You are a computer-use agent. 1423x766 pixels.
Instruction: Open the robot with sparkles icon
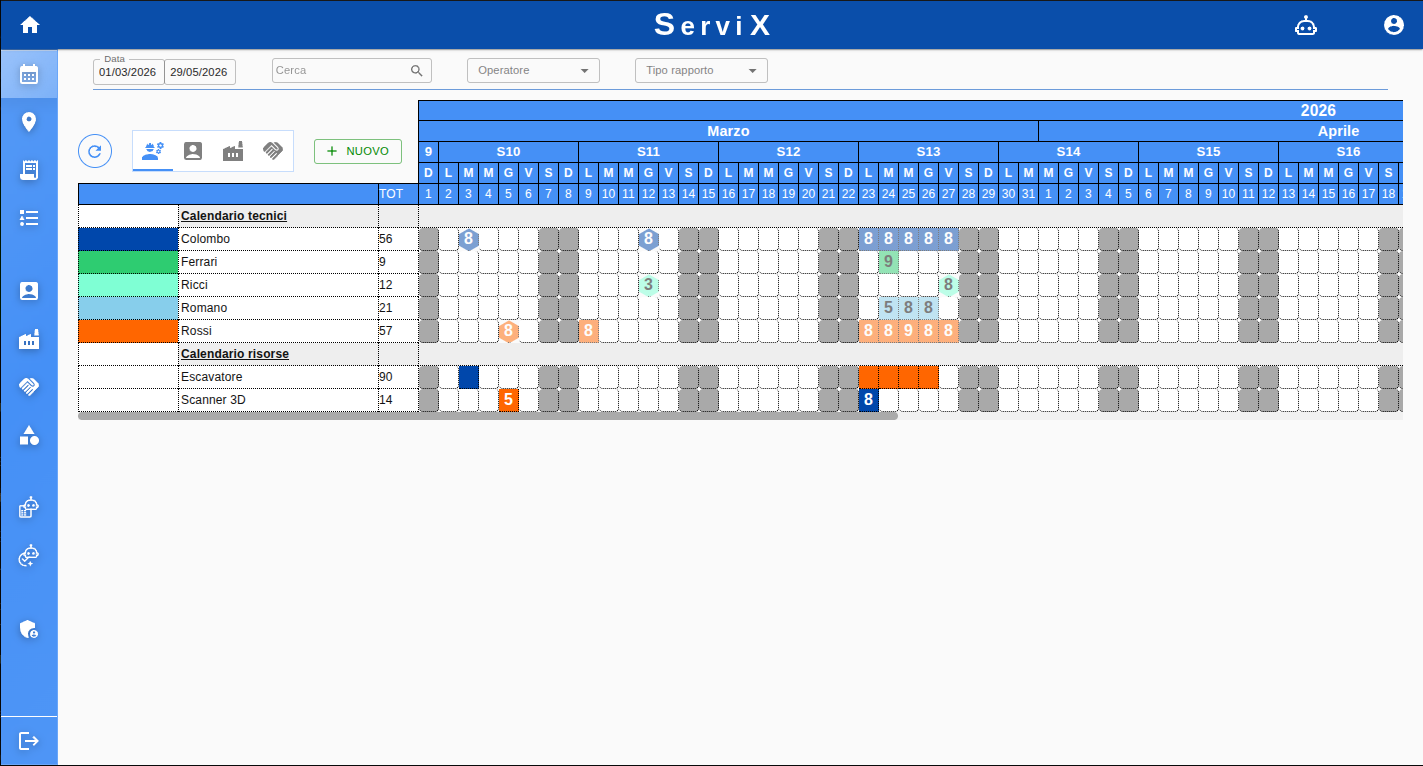[x=29, y=556]
